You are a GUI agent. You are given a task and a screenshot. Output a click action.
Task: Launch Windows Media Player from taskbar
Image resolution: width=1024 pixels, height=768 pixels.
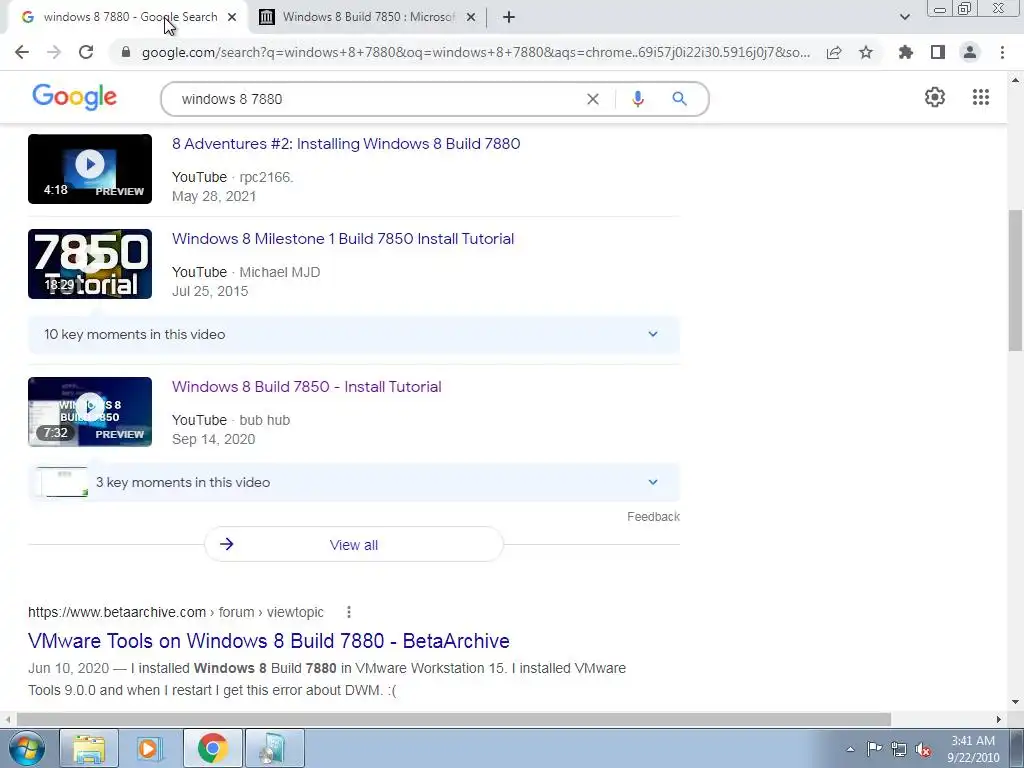click(150, 748)
